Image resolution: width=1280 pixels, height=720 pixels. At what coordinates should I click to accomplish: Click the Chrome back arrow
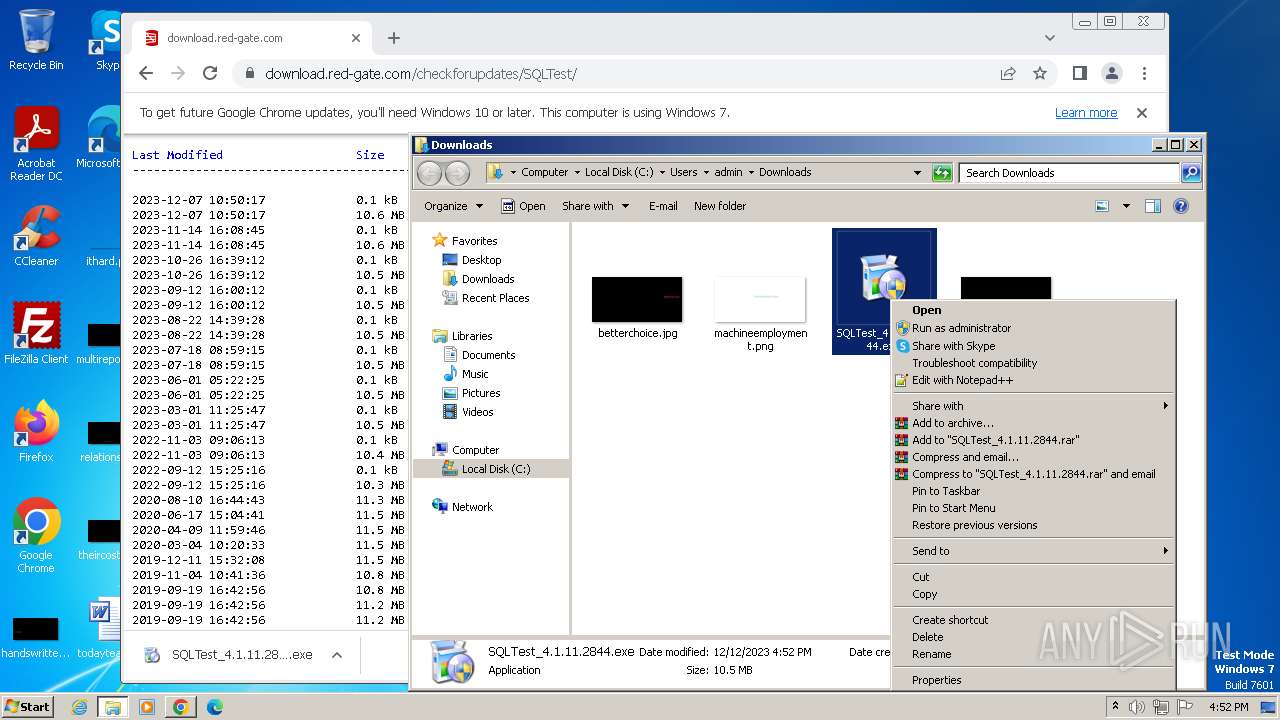[x=146, y=73]
